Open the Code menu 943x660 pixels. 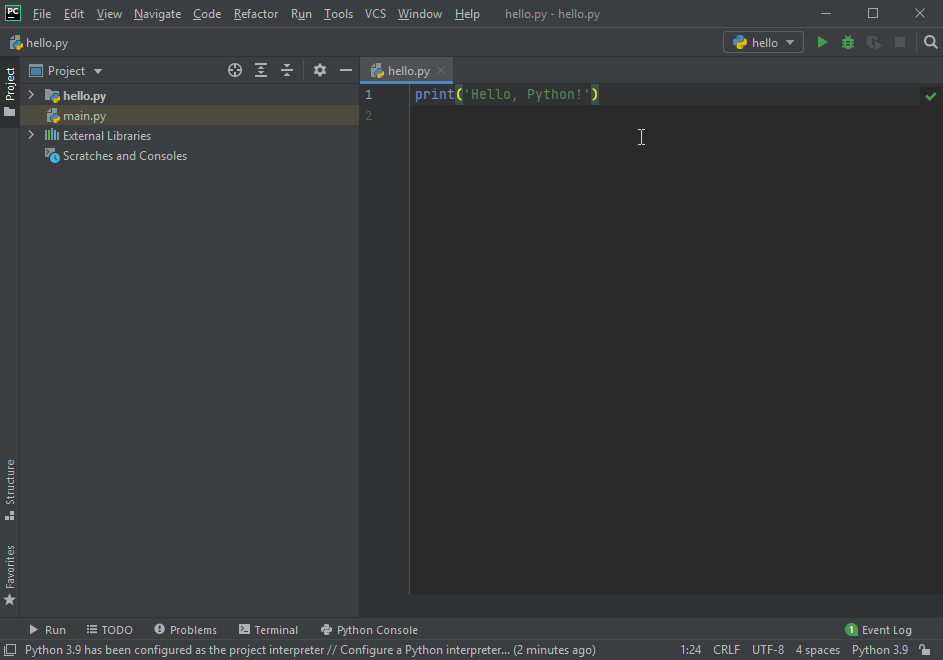[x=207, y=14]
